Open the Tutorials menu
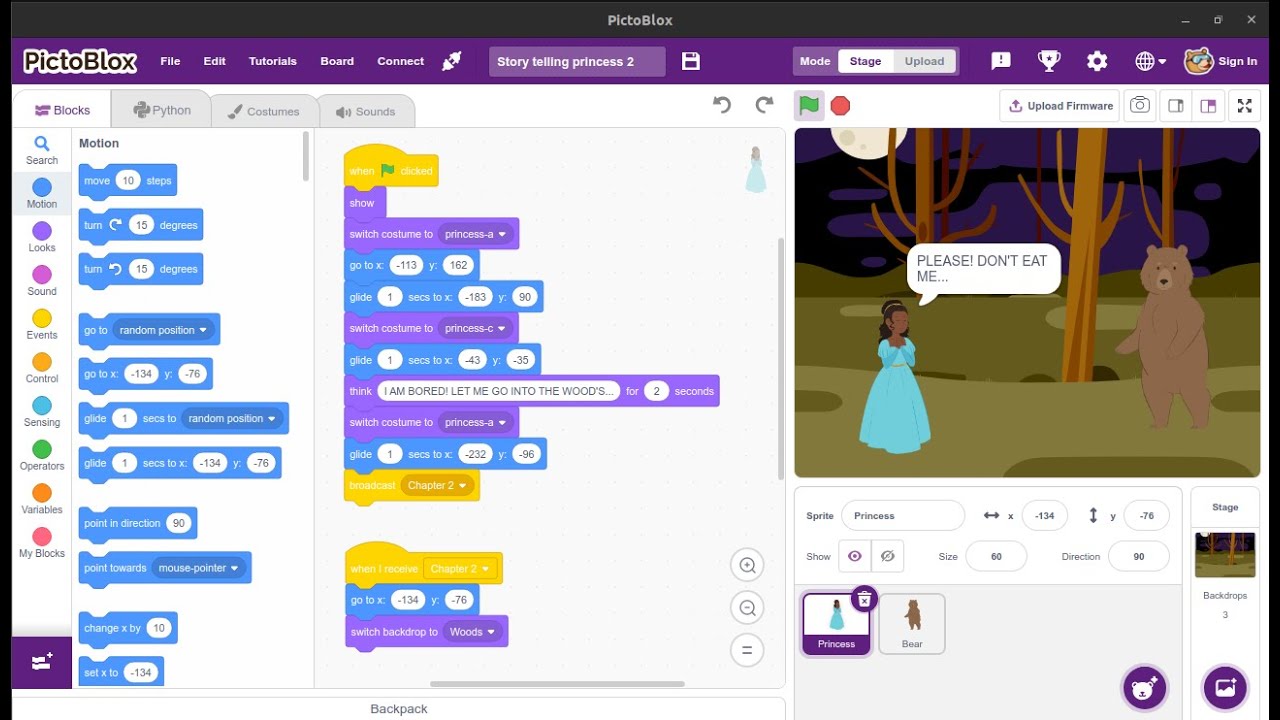Viewport: 1280px width, 720px height. click(x=273, y=61)
